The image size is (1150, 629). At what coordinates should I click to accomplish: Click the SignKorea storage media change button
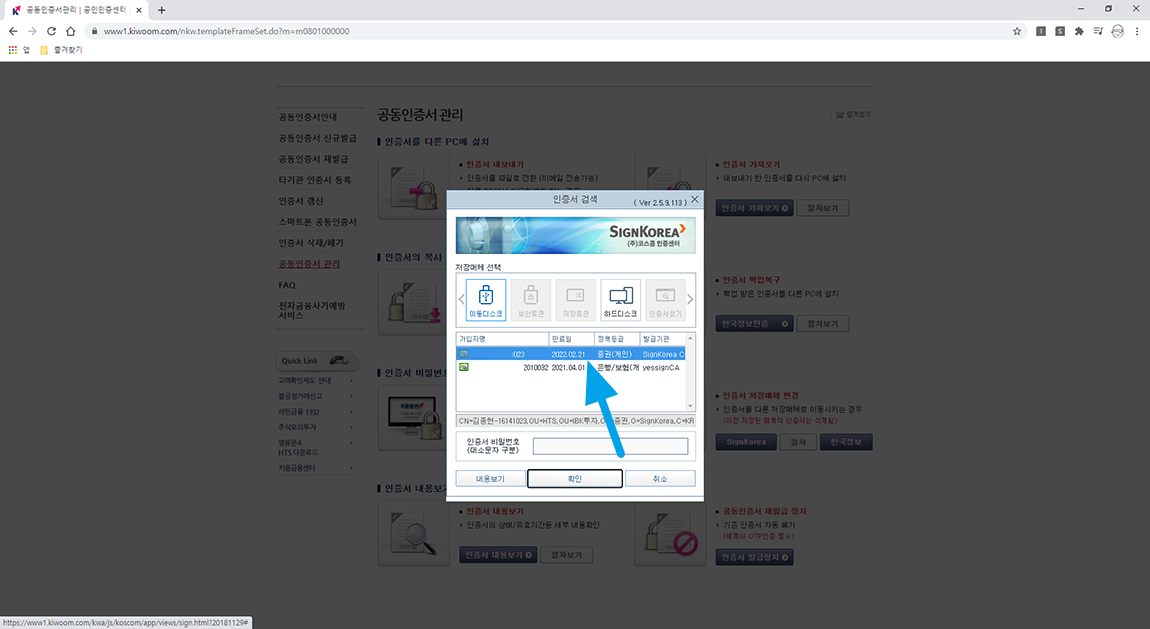[746, 442]
